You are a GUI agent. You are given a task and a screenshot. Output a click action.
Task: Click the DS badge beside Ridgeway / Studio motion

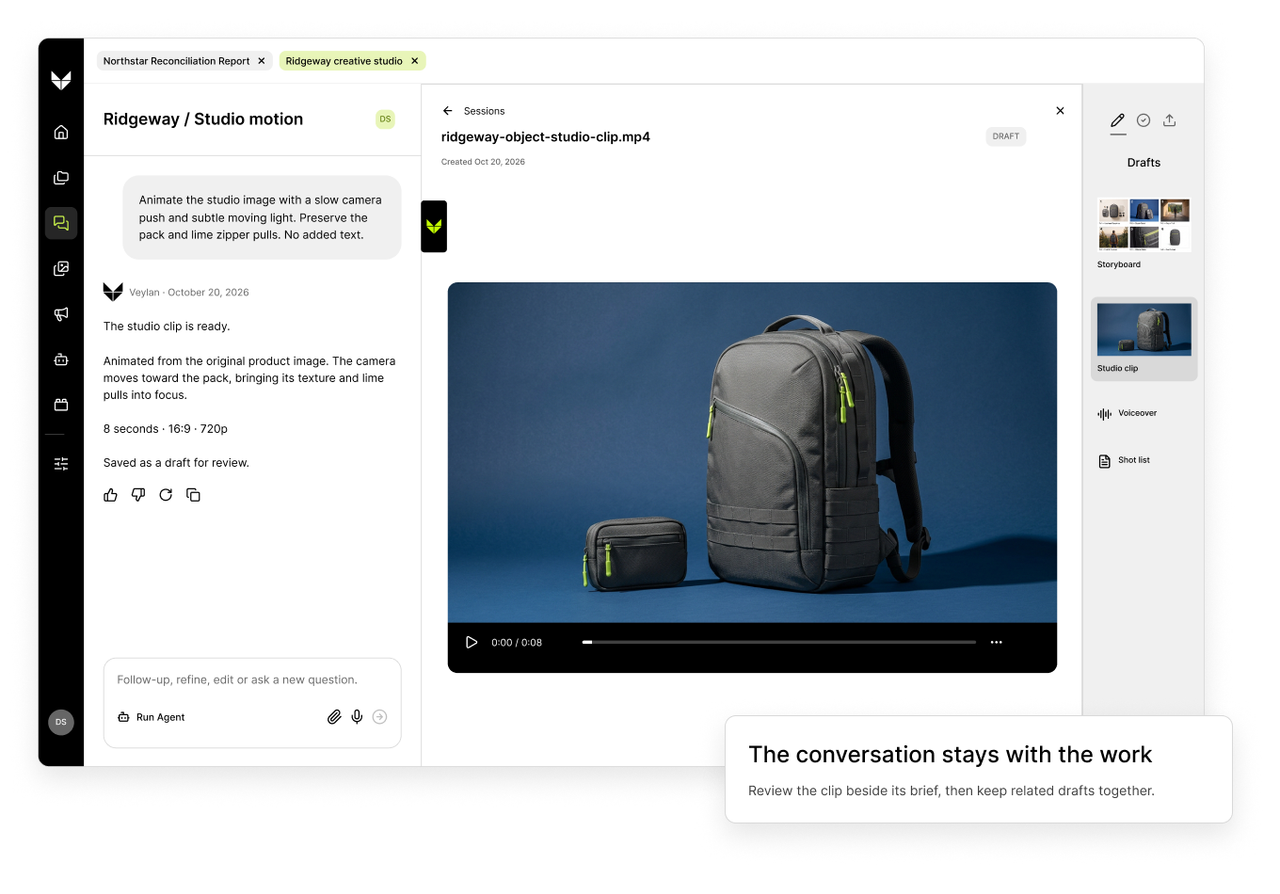pyautogui.click(x=385, y=119)
